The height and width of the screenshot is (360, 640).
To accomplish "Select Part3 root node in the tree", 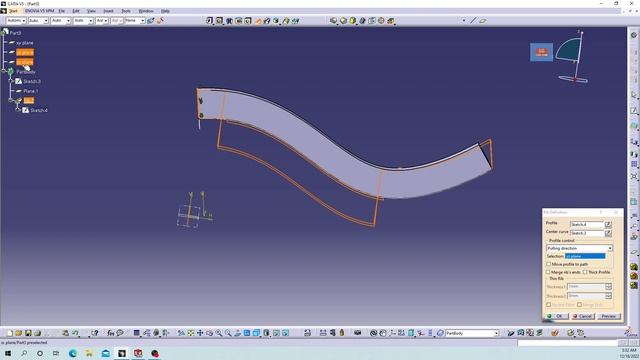I will point(16,33).
